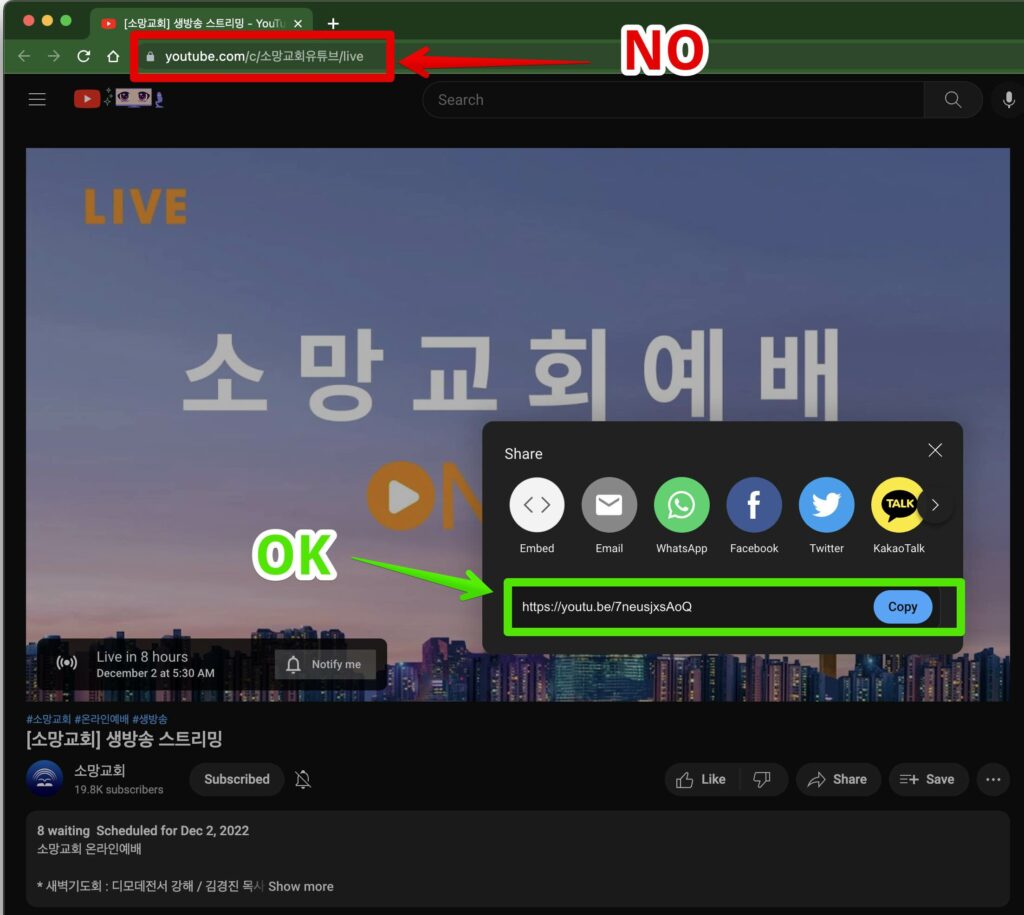Open the #소망교회 hashtag link

[48, 719]
